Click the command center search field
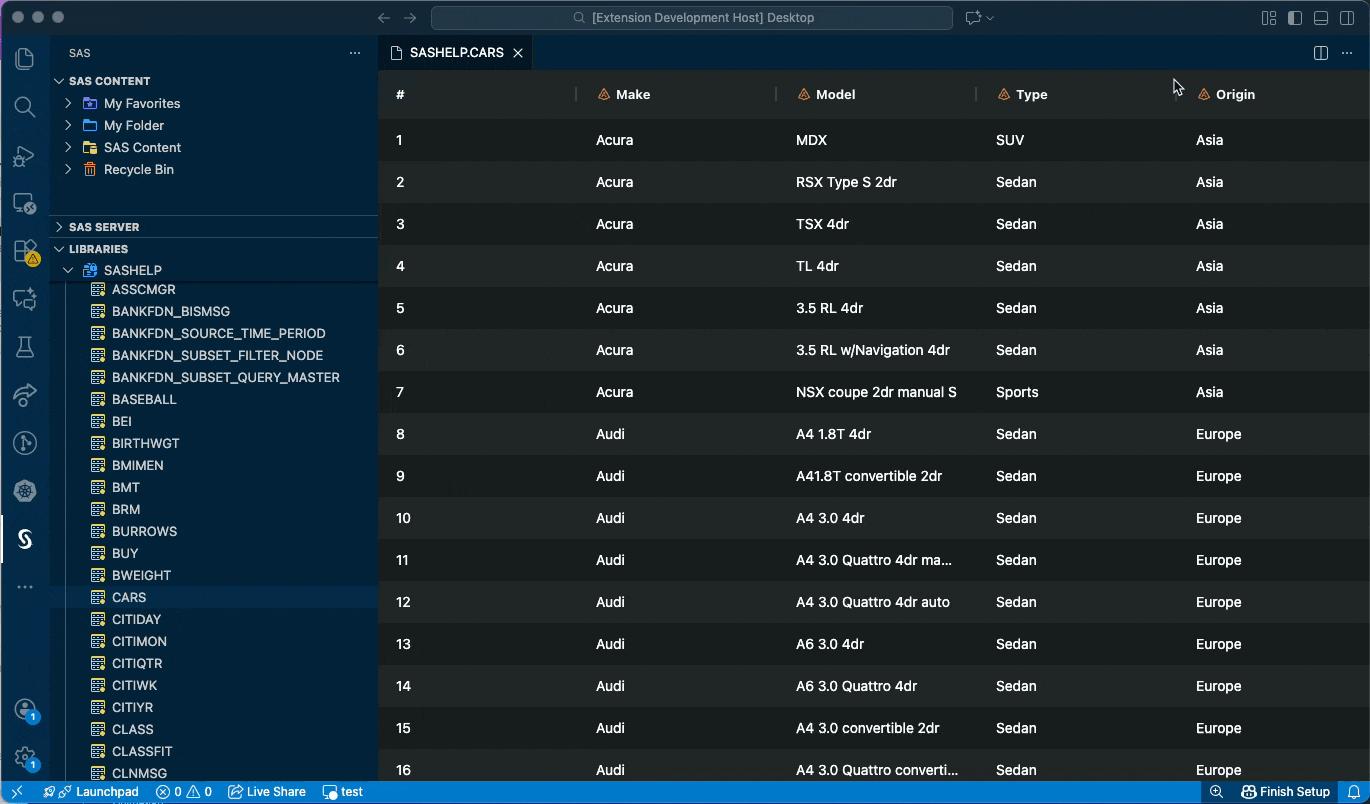1370x804 pixels. point(692,18)
